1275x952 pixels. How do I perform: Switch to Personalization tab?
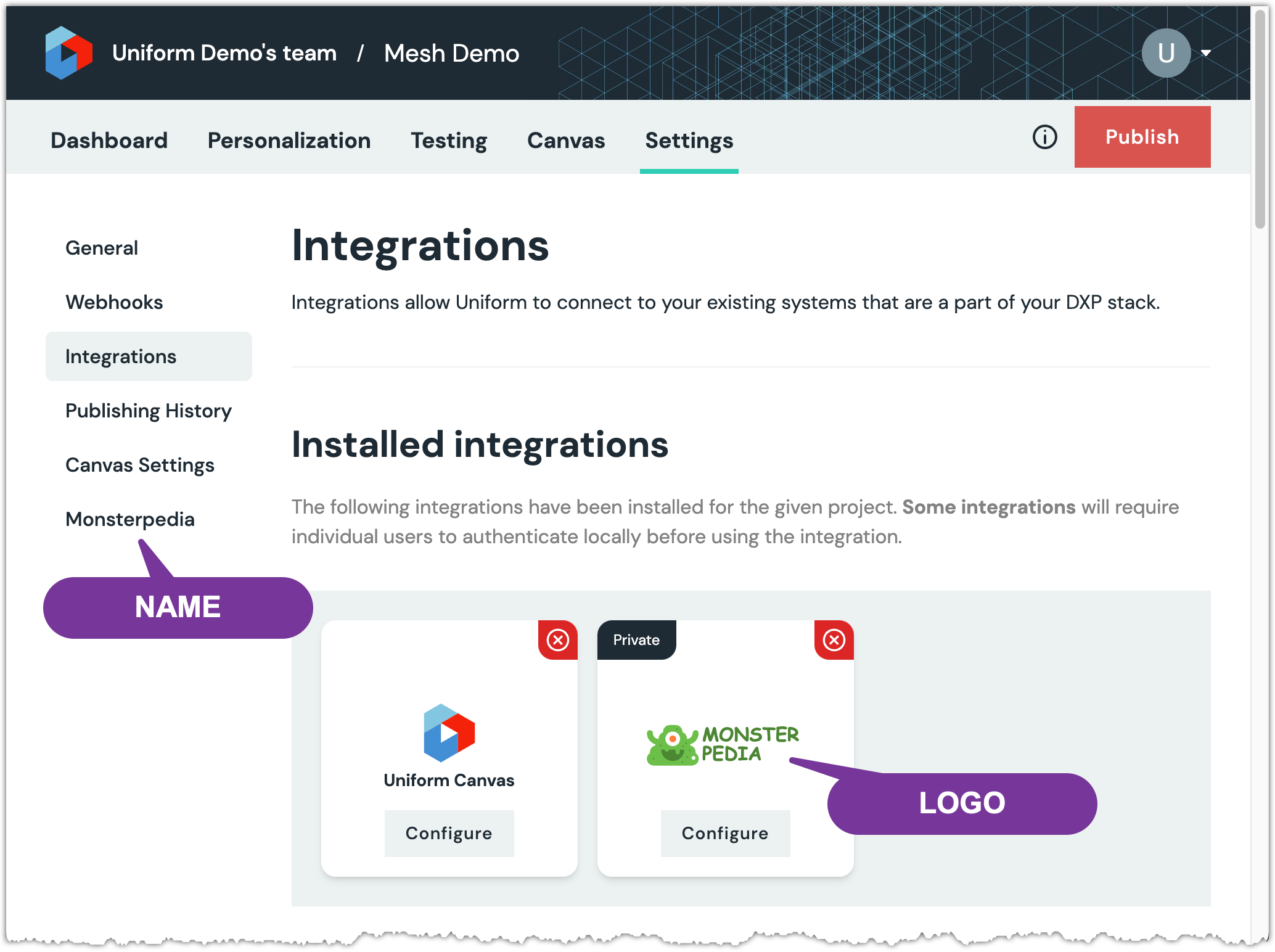pos(289,141)
